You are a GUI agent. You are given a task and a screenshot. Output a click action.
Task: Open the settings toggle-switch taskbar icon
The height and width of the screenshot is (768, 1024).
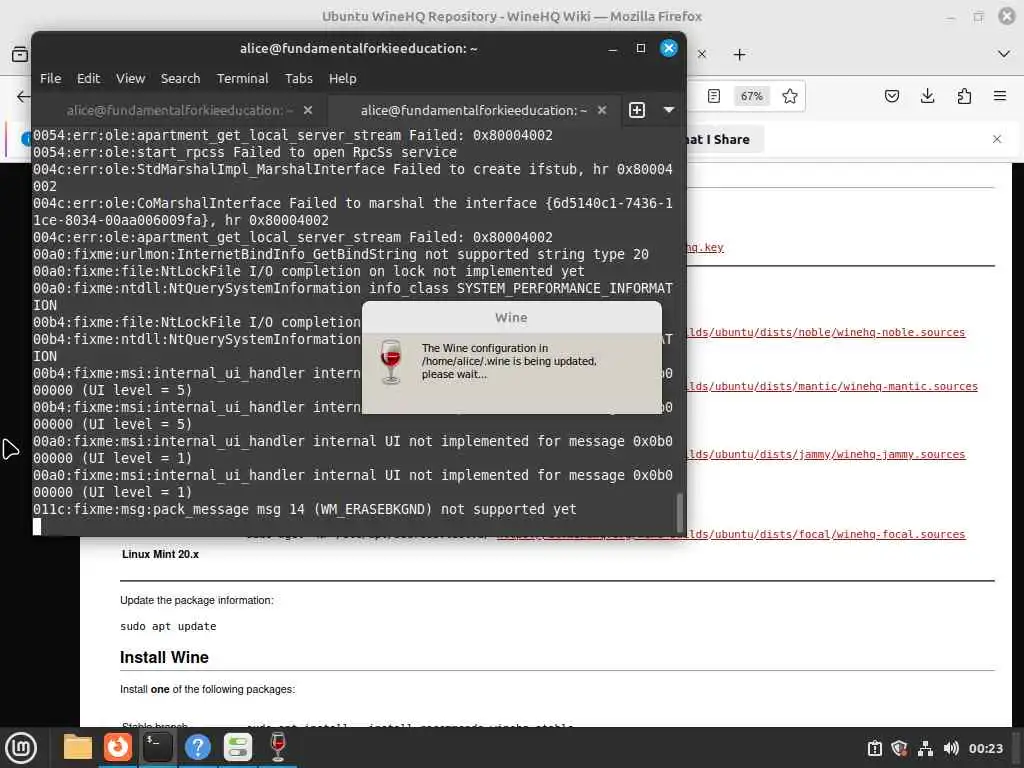pyautogui.click(x=238, y=747)
